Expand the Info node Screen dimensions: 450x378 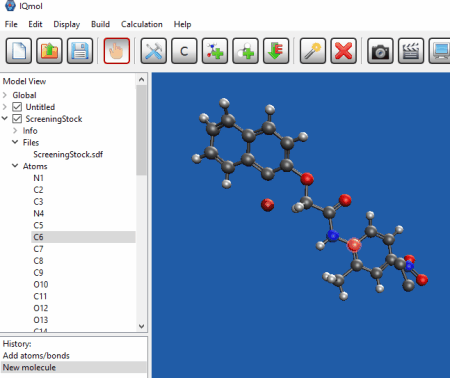[x=15, y=130]
